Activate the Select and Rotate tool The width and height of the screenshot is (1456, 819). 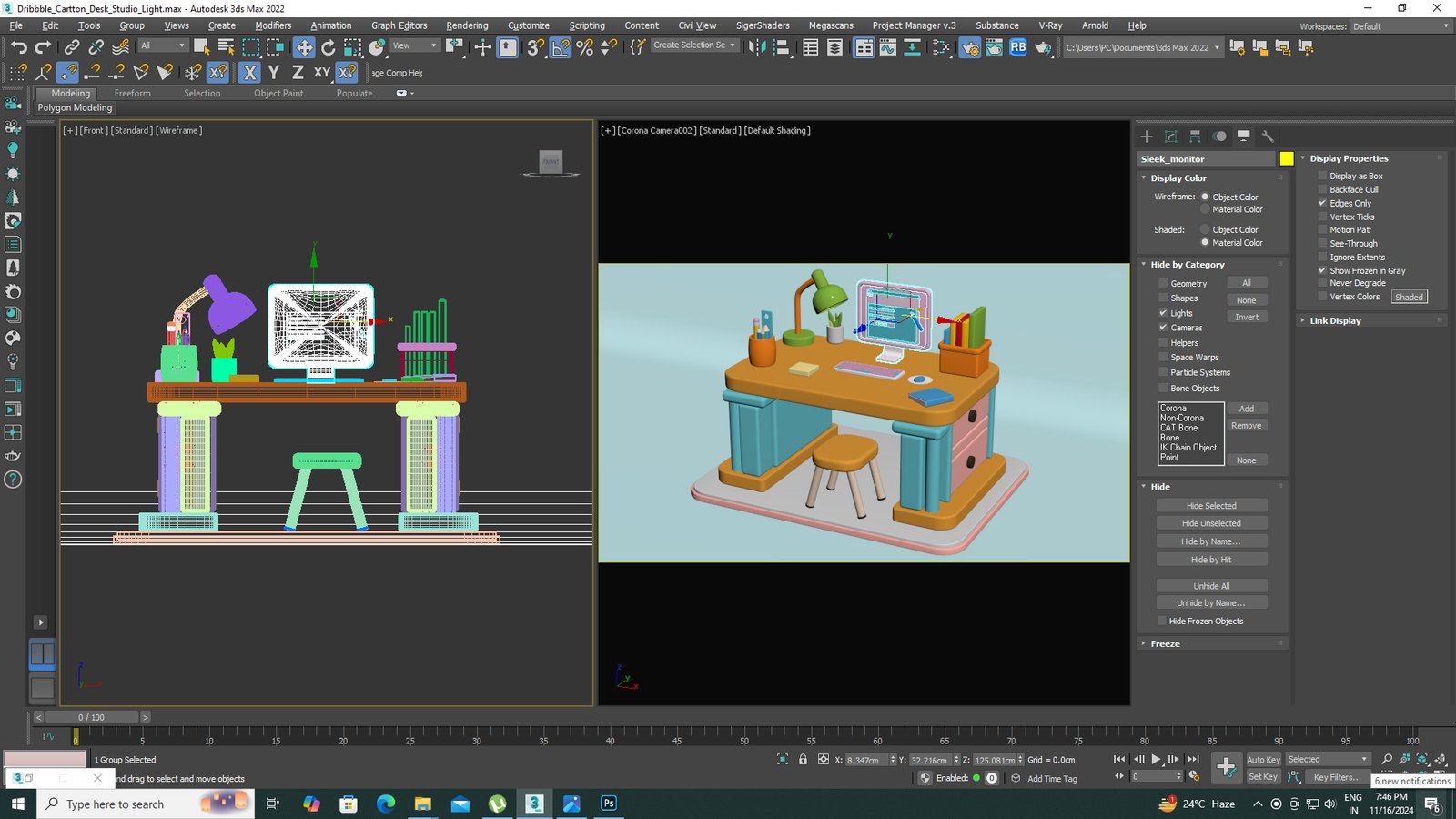point(329,47)
